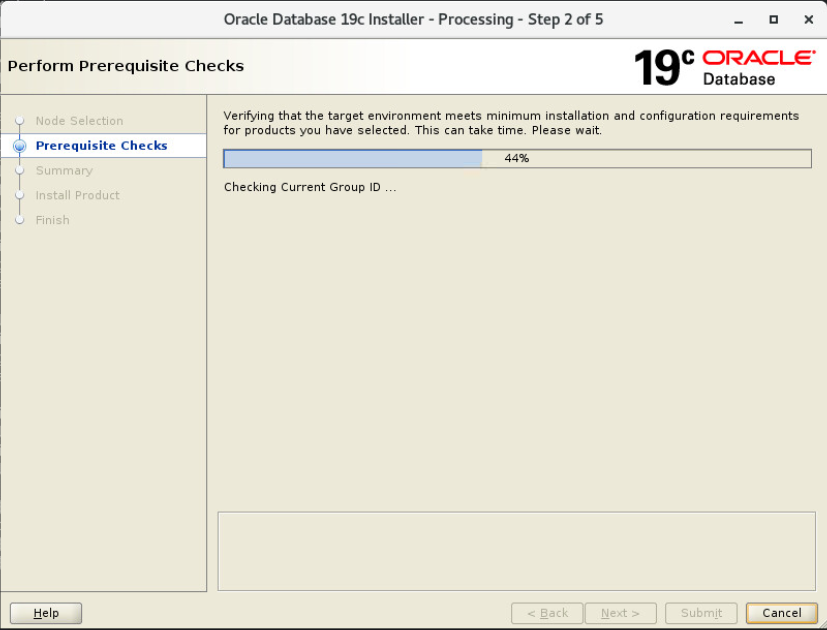This screenshot has height=630, width=827.
Task: Click the Help button
Action: click(46, 613)
